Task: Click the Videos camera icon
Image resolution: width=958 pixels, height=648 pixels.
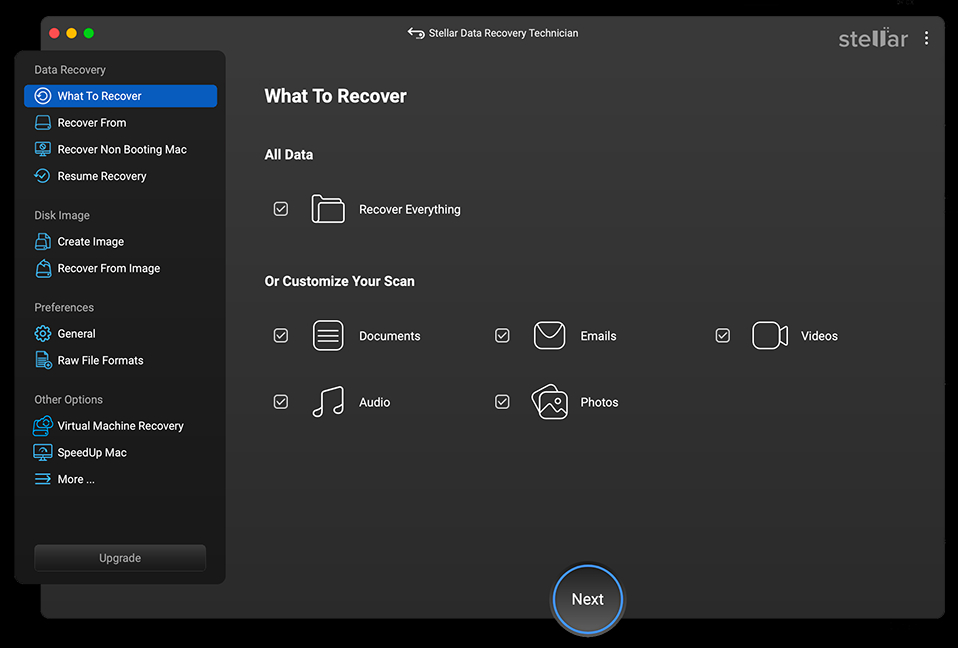Action: click(770, 335)
